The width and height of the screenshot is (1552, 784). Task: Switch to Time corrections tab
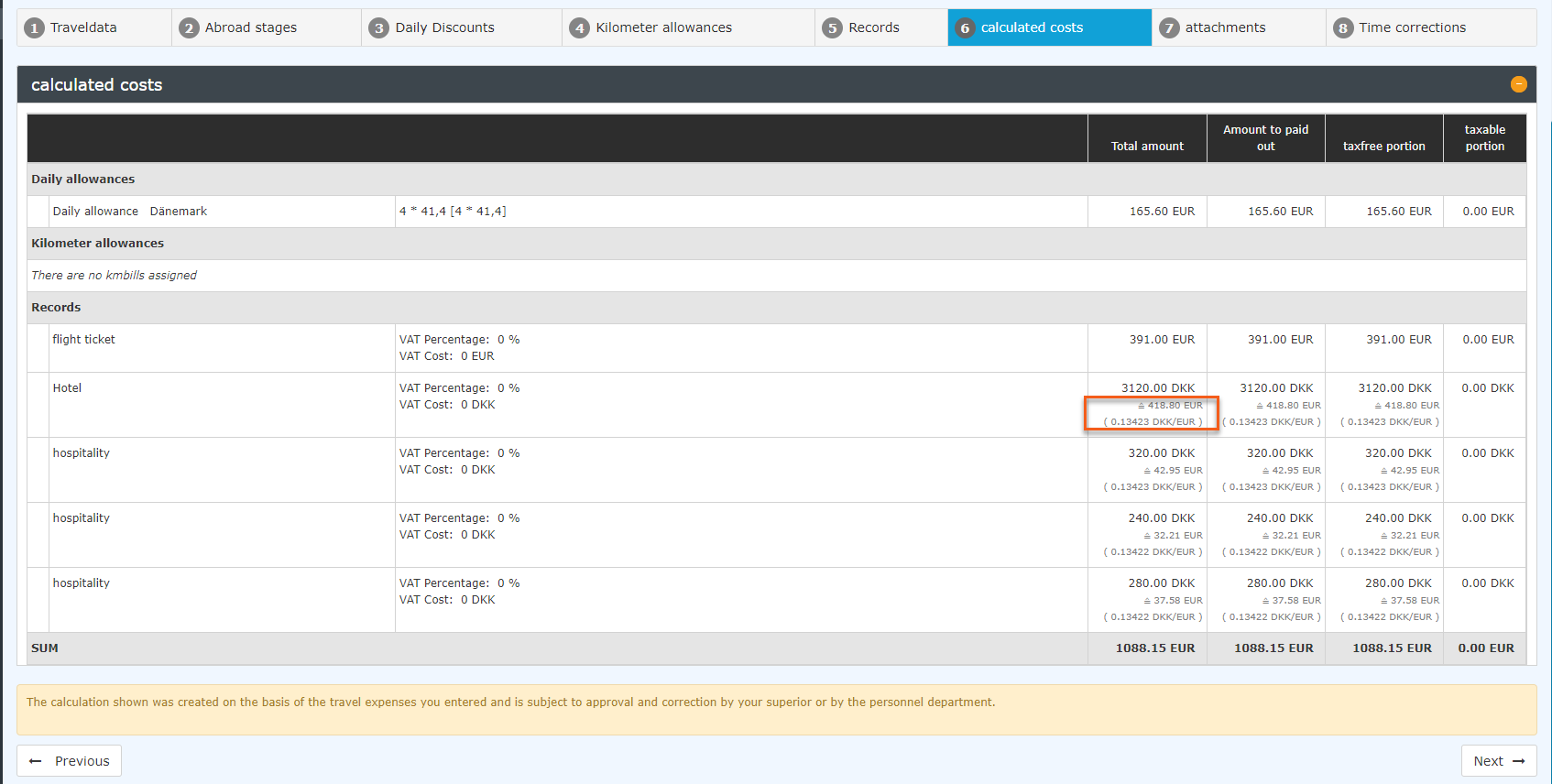pos(1431,27)
